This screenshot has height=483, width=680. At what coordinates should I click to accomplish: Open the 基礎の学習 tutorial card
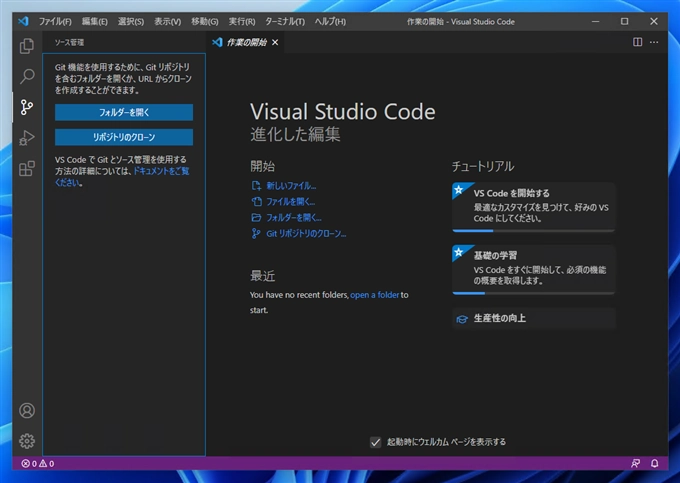pos(533,269)
